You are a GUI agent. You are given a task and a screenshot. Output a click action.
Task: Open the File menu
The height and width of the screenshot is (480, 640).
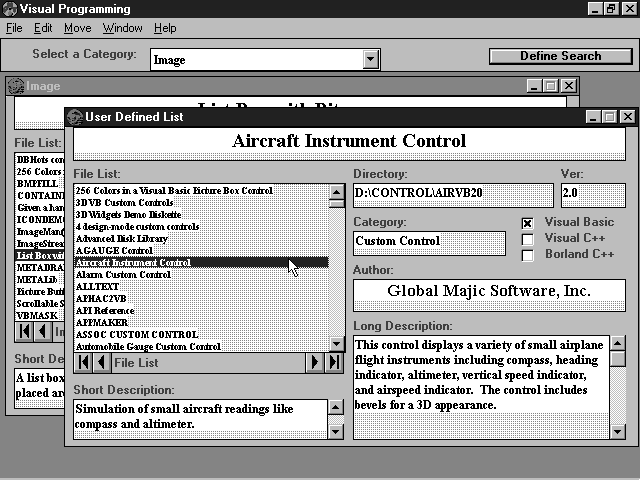pyautogui.click(x=14, y=28)
